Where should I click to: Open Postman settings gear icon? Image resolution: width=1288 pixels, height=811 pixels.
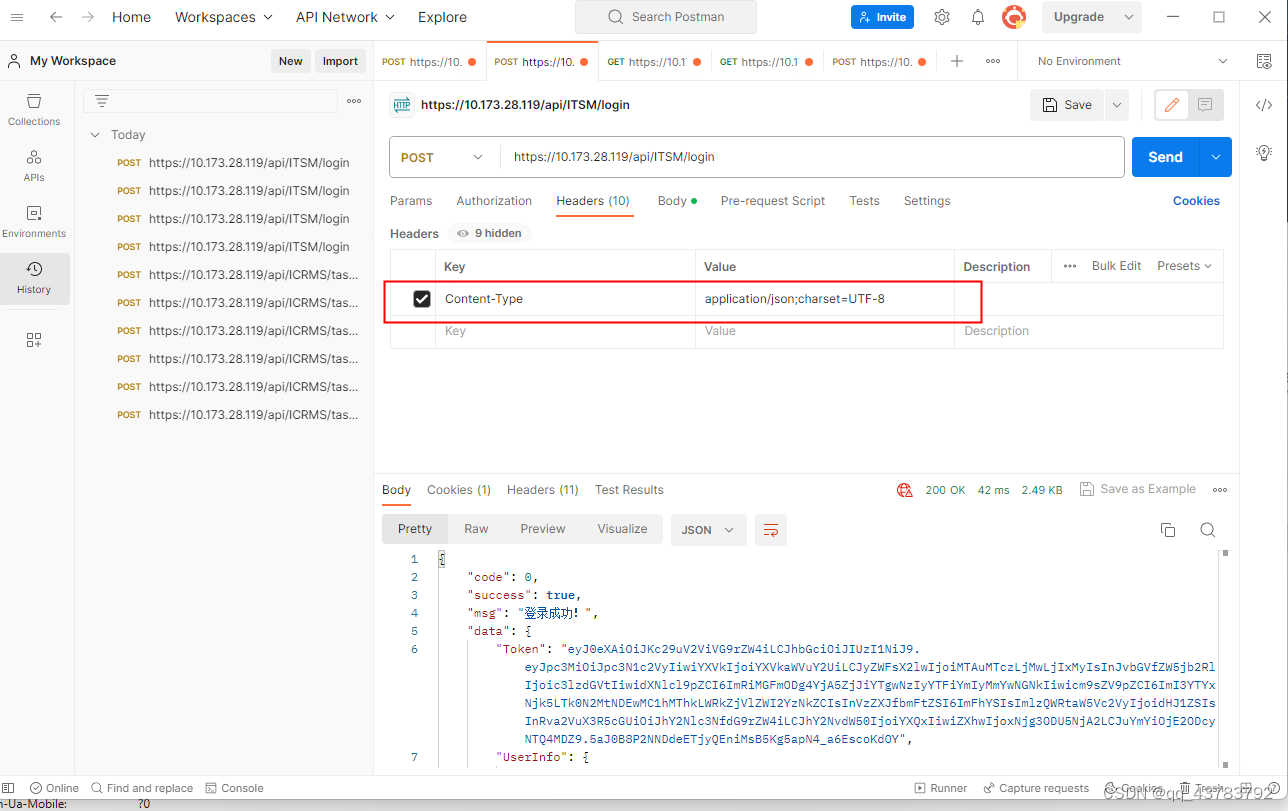(x=941, y=17)
